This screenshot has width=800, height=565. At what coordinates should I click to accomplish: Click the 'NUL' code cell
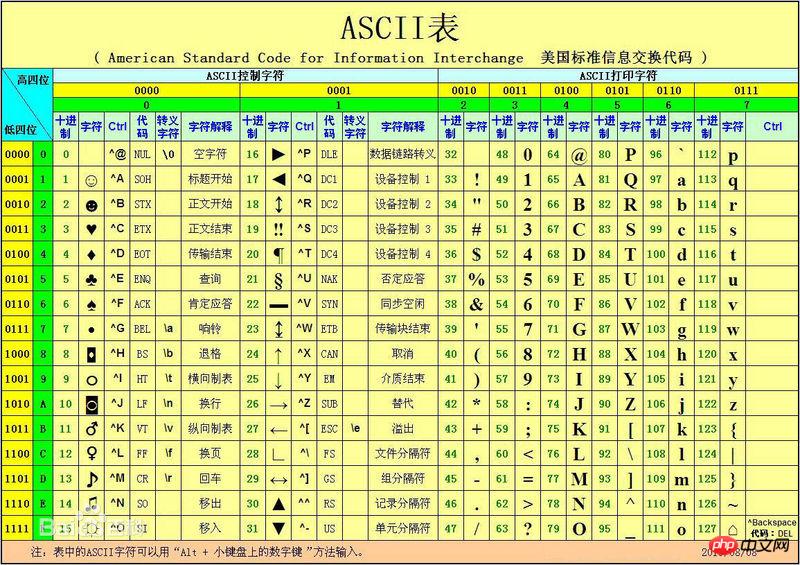(142, 154)
